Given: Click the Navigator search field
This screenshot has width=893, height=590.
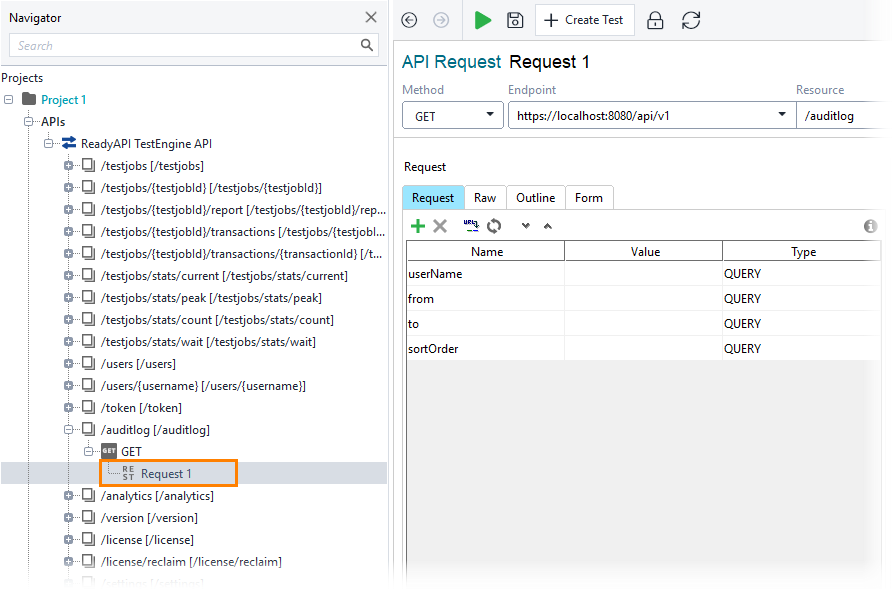Looking at the screenshot, I should point(180,45).
